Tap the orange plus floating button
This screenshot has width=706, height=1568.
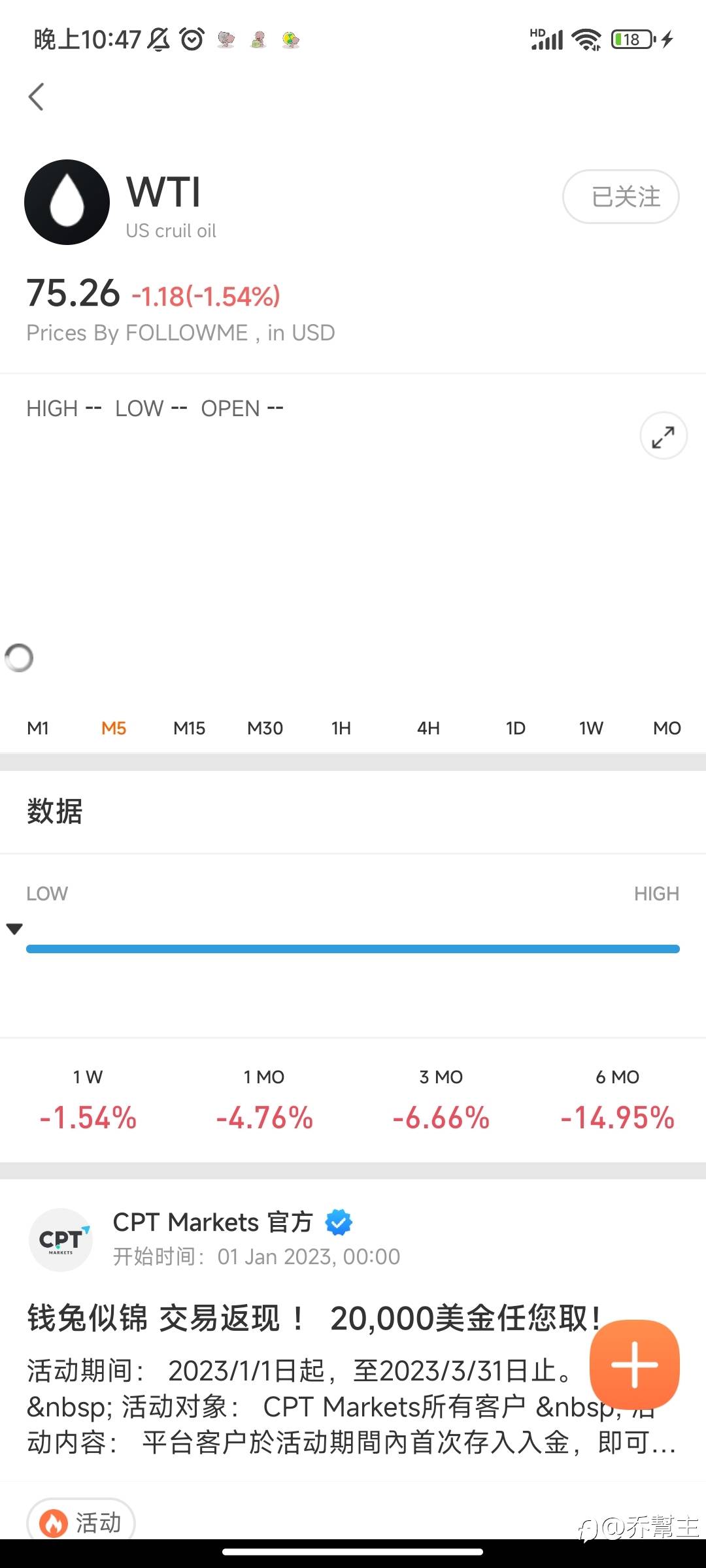click(634, 1364)
